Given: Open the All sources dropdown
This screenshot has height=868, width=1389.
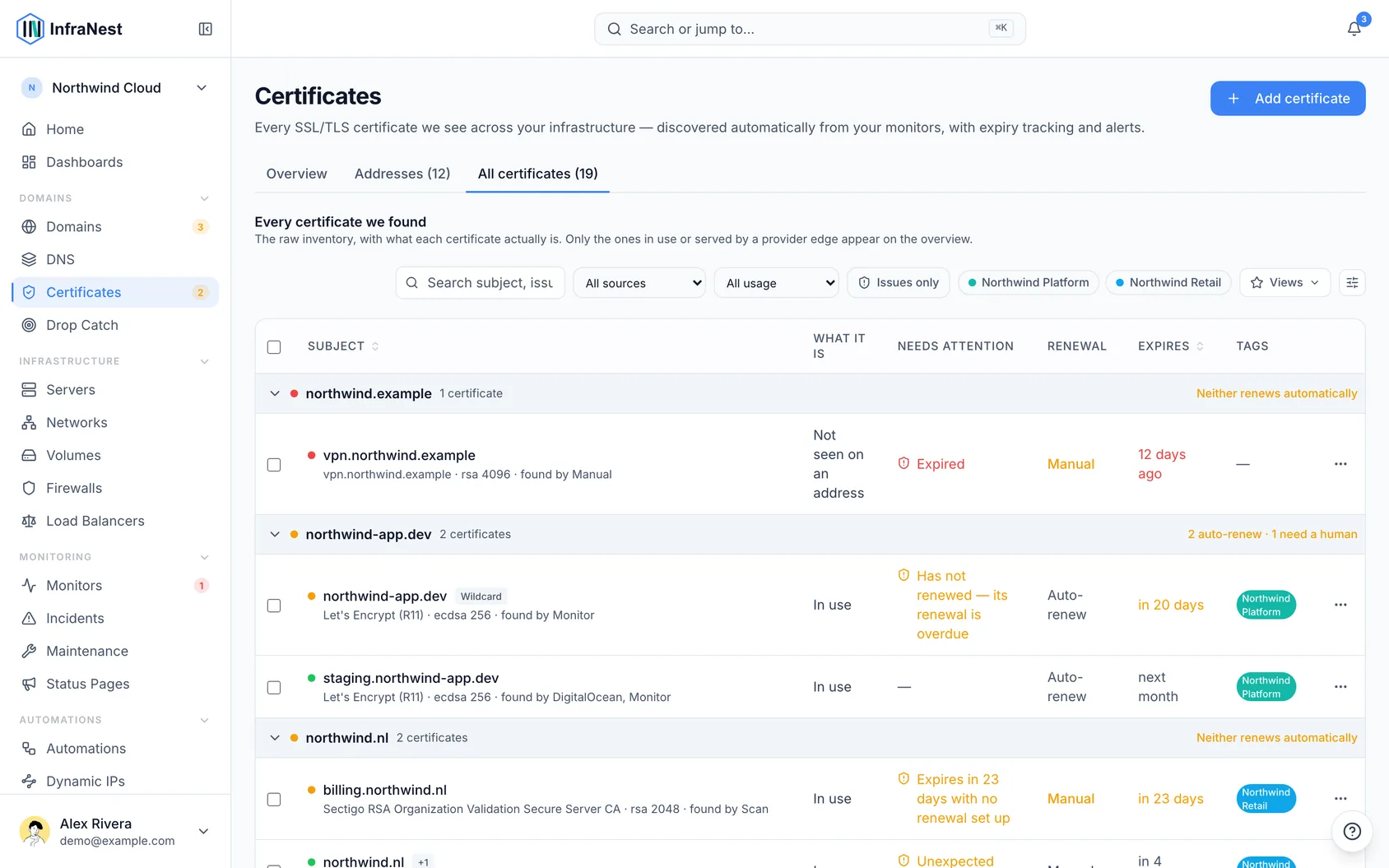Looking at the screenshot, I should tap(639, 282).
